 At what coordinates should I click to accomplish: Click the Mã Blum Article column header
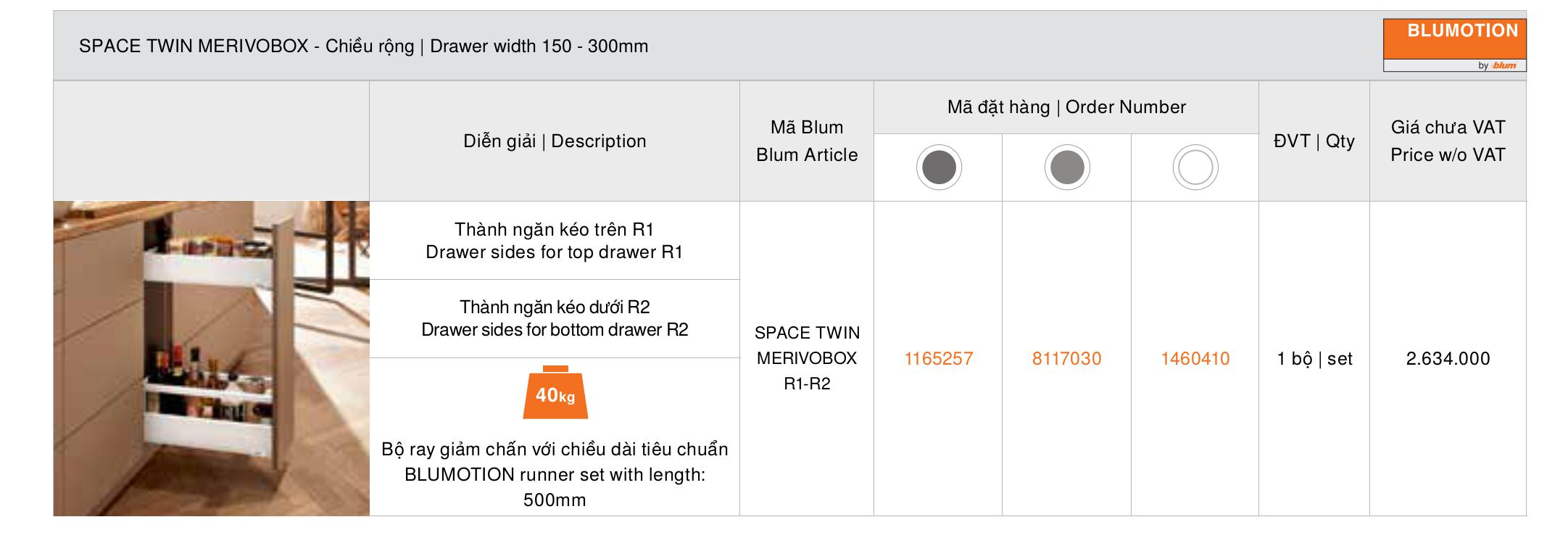pyautogui.click(x=807, y=141)
